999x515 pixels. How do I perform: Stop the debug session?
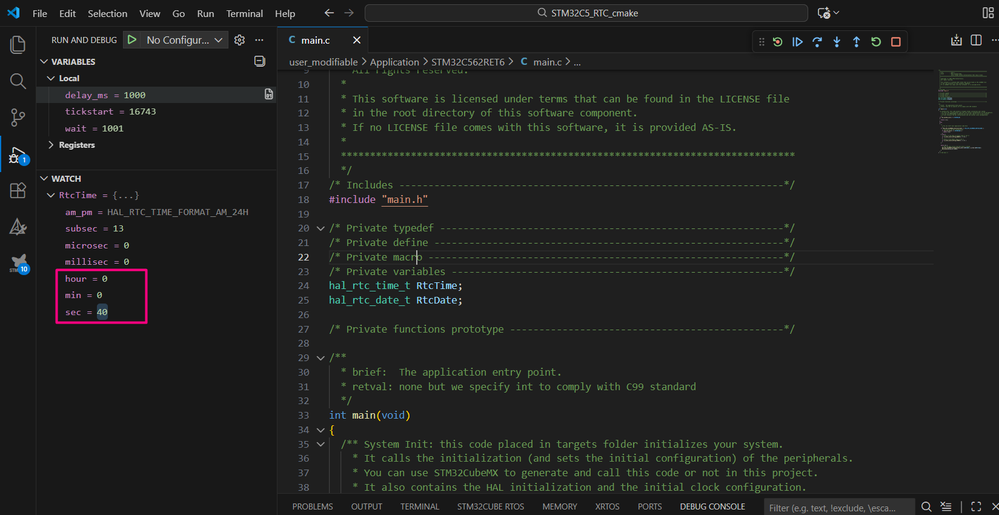point(896,42)
